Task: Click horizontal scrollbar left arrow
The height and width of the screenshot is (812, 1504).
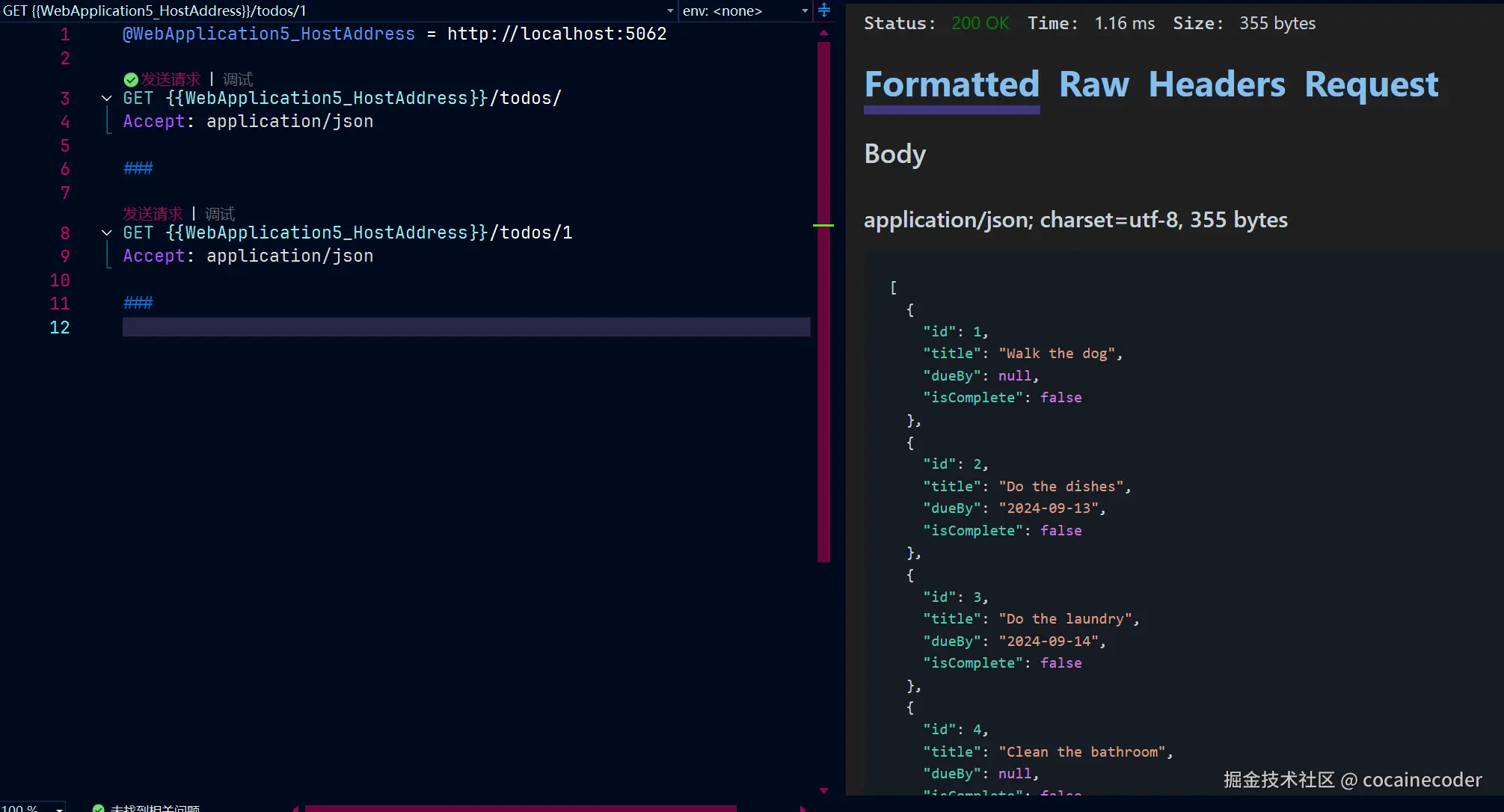Action: click(296, 808)
